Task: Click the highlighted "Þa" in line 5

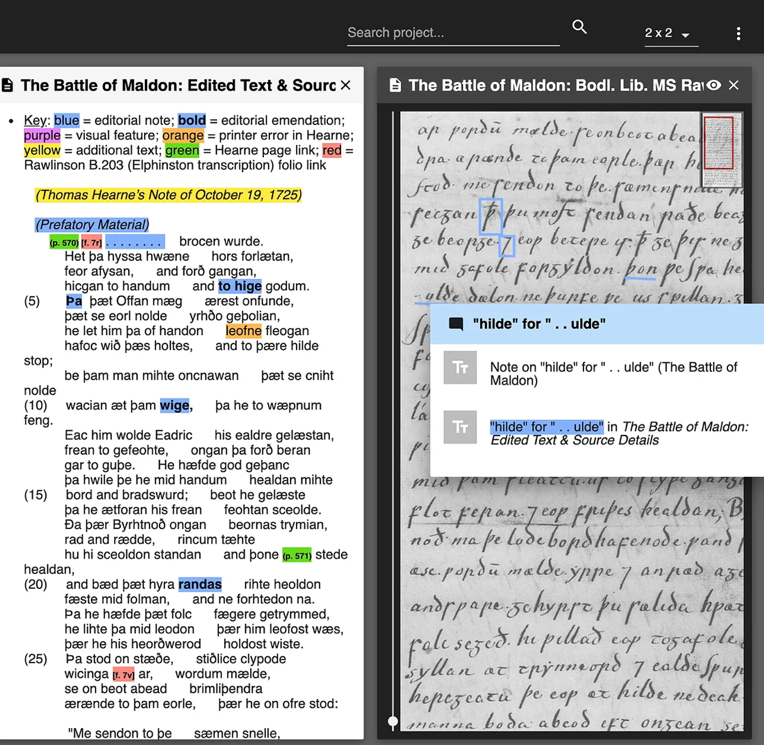Action: (74, 301)
